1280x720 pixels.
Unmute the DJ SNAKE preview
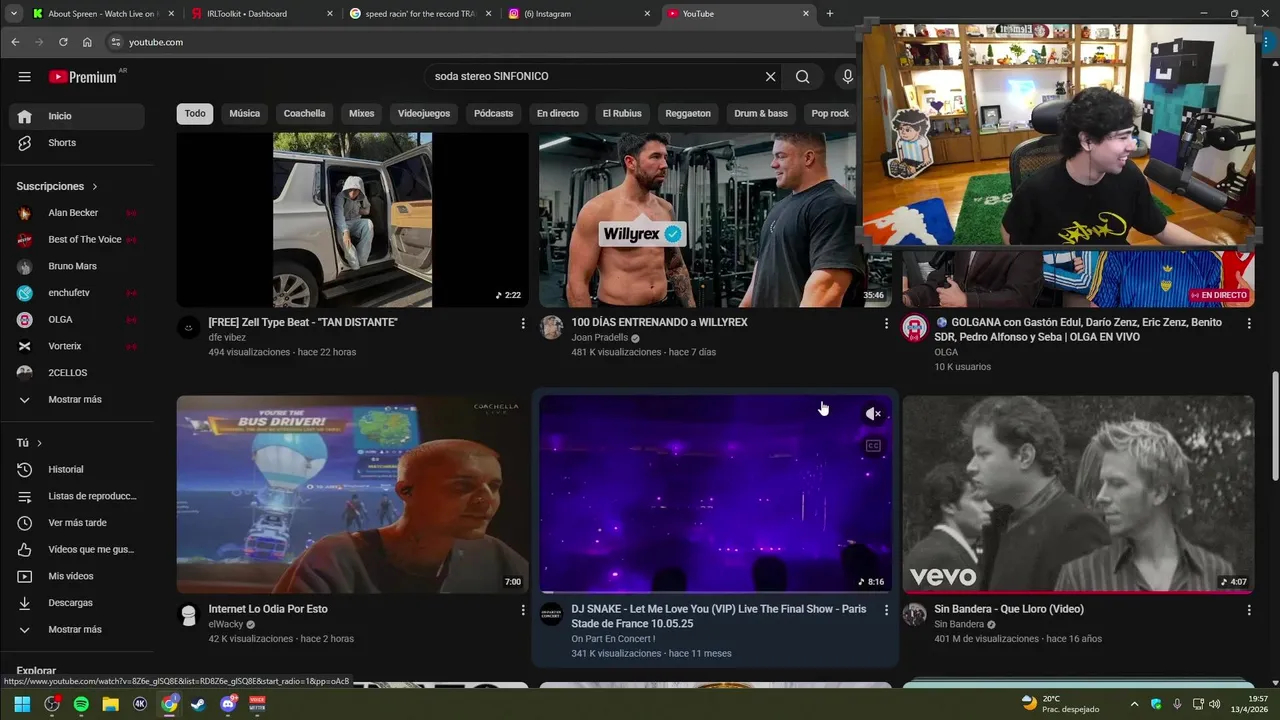[x=873, y=414]
